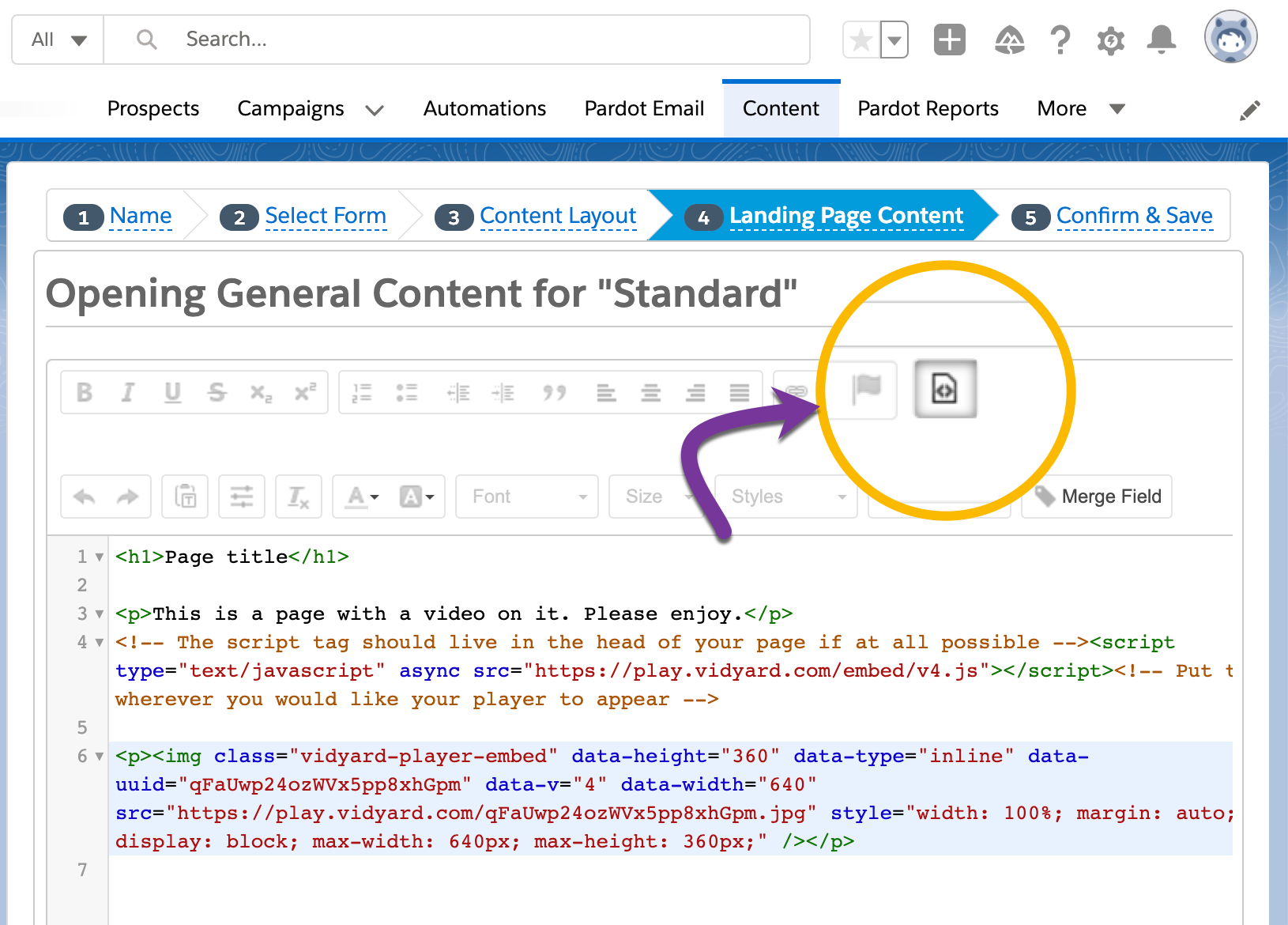Collapse code fold on line 1
This screenshot has width=1288, height=925.
click(99, 557)
